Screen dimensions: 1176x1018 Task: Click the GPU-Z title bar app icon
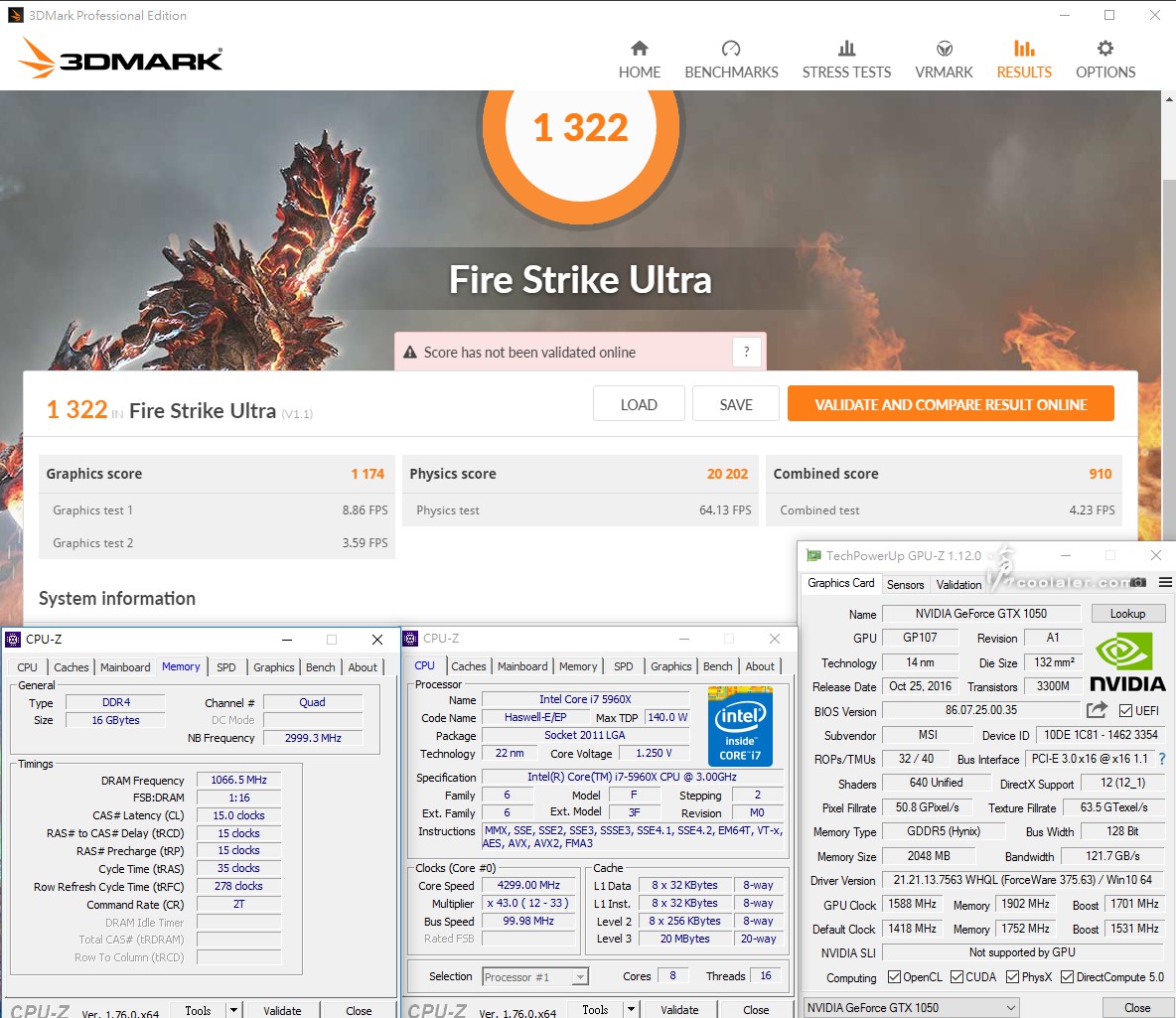click(813, 556)
